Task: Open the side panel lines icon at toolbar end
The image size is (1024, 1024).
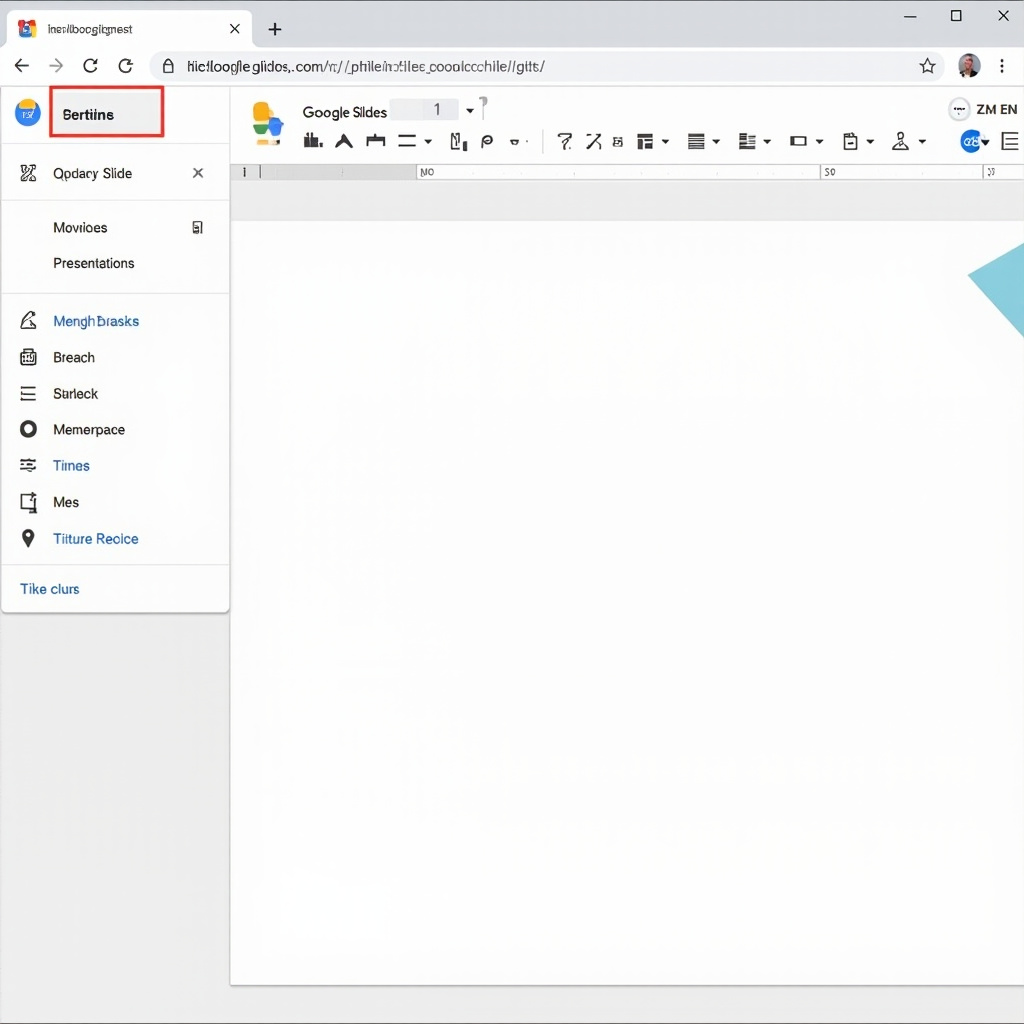Action: (x=1010, y=141)
